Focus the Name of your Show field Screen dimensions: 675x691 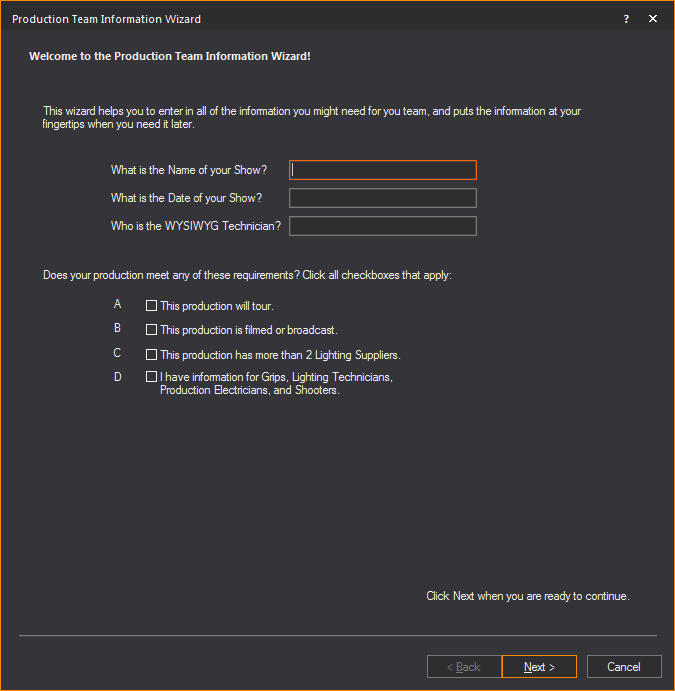[383, 170]
